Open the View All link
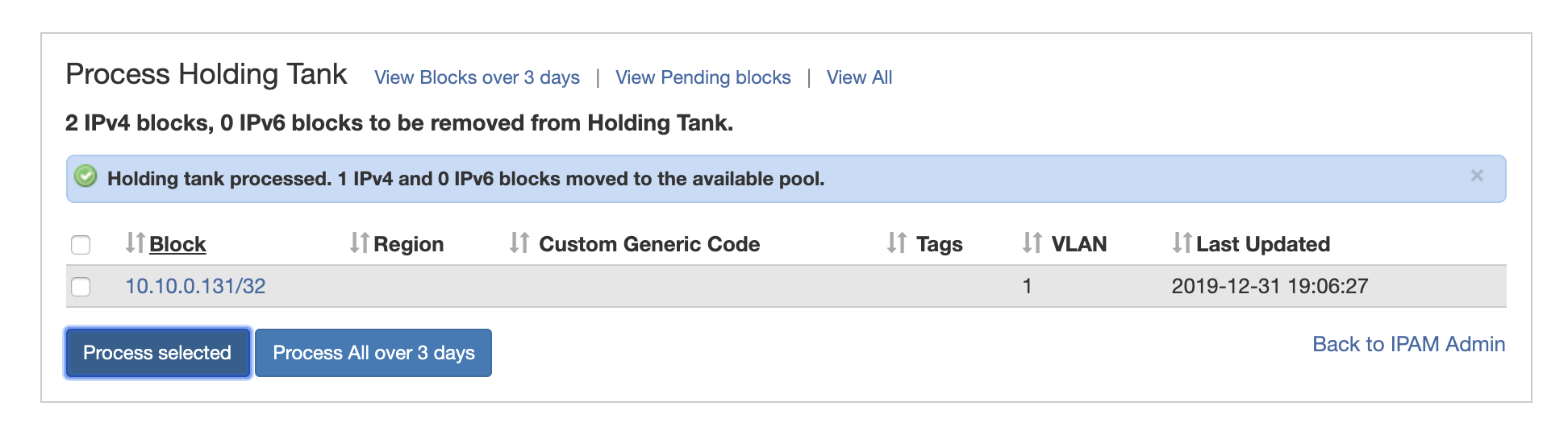 pyautogui.click(x=859, y=77)
